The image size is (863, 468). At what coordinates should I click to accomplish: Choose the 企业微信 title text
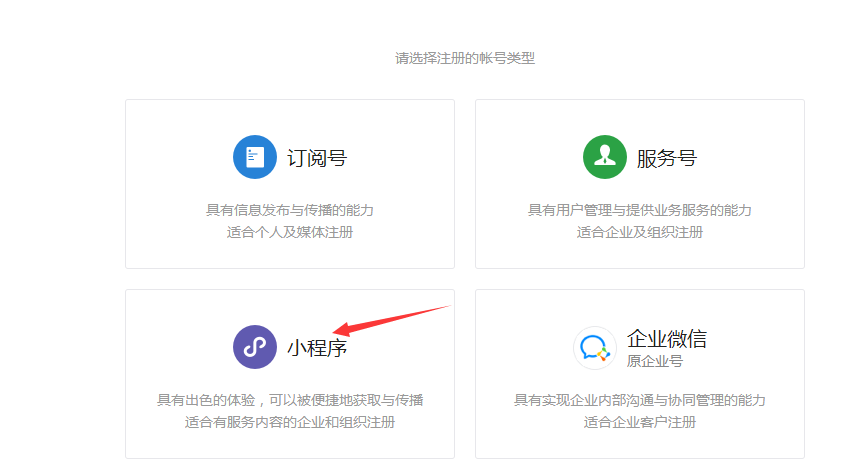point(667,339)
